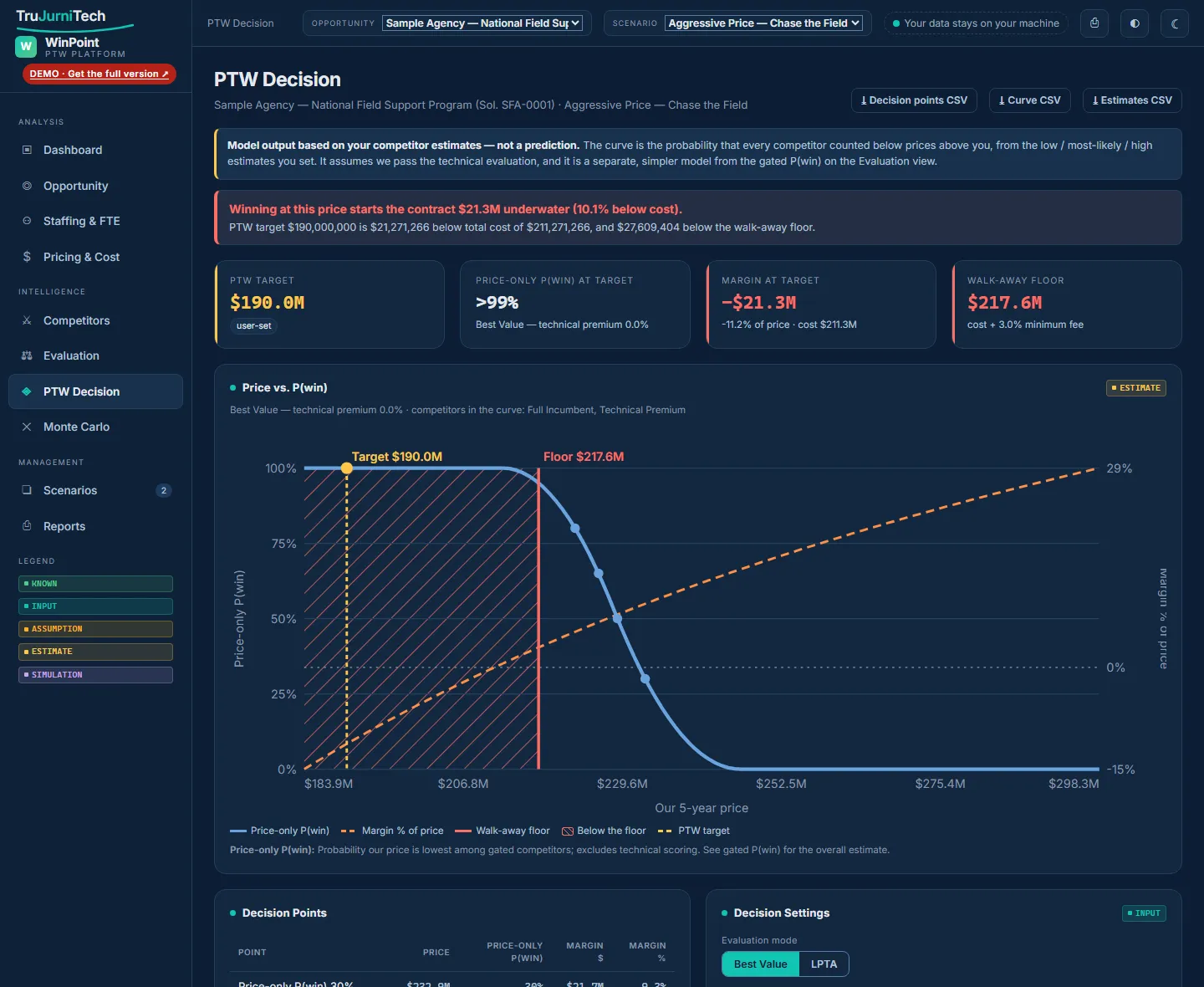Open the Scenarios management page
This screenshot has height=987, width=1204.
pos(95,490)
